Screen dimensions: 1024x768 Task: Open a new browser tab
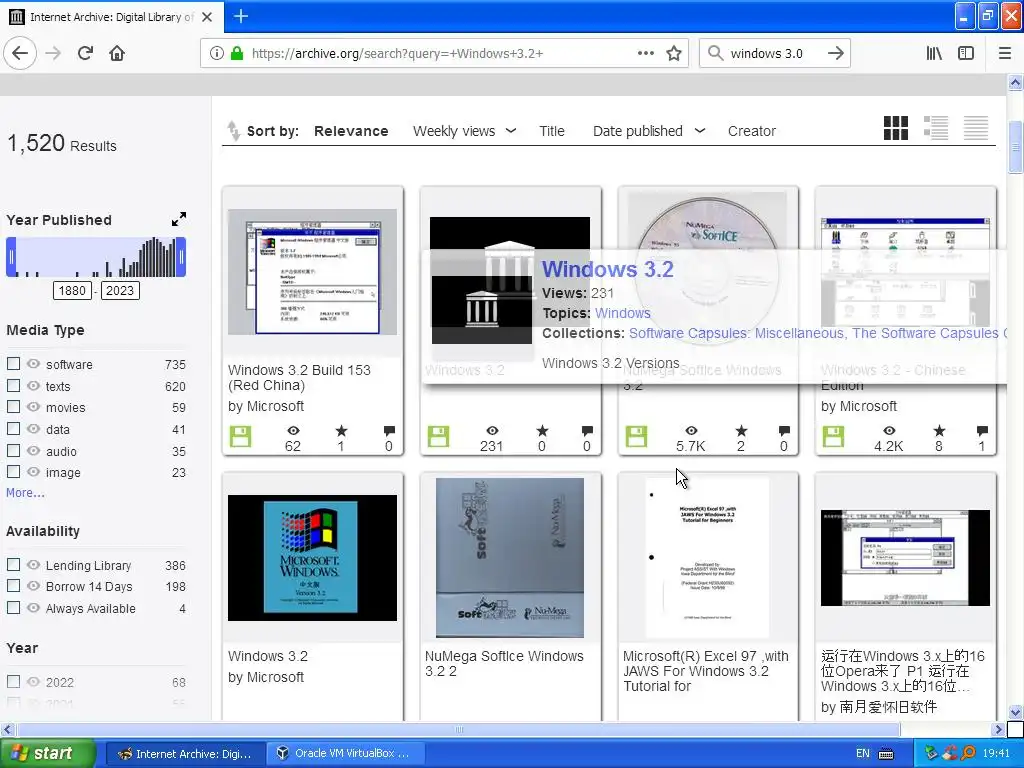click(240, 16)
